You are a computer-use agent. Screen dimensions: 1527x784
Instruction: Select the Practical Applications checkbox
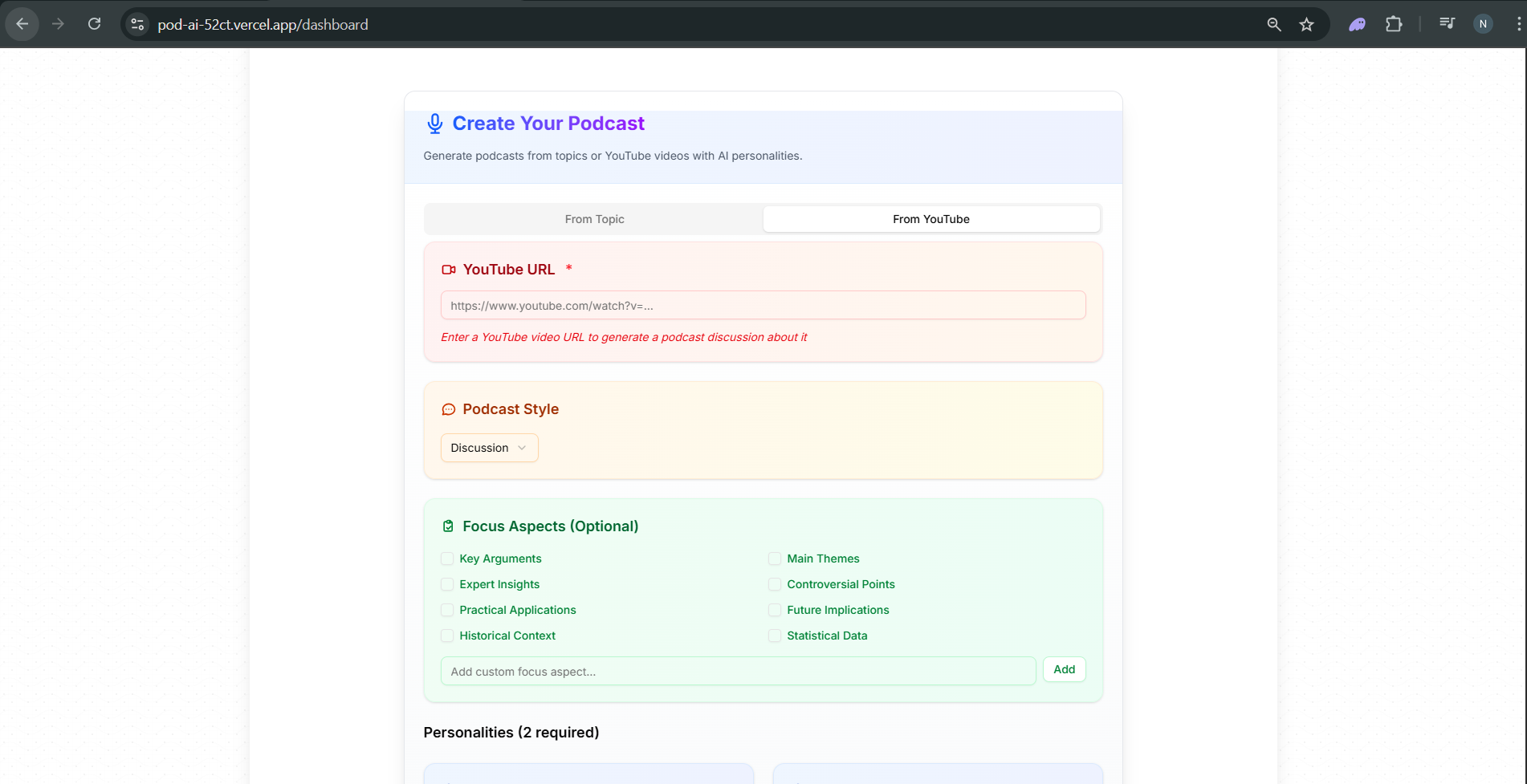pos(447,610)
